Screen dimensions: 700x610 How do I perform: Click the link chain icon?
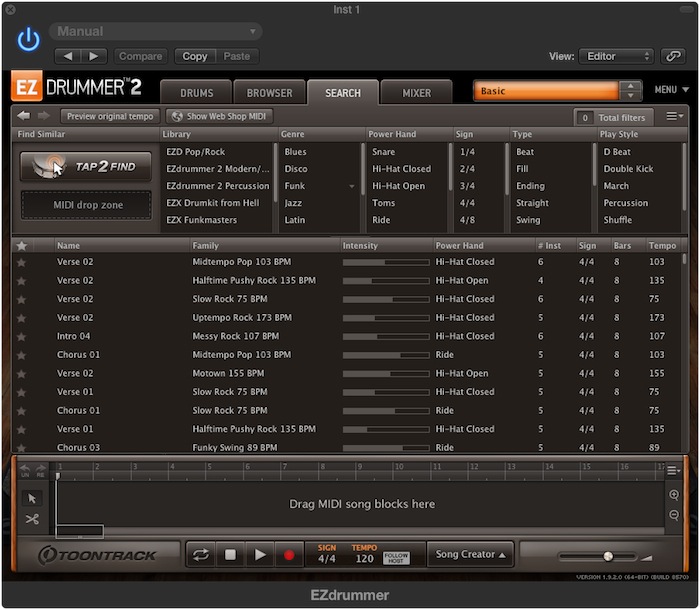673,56
